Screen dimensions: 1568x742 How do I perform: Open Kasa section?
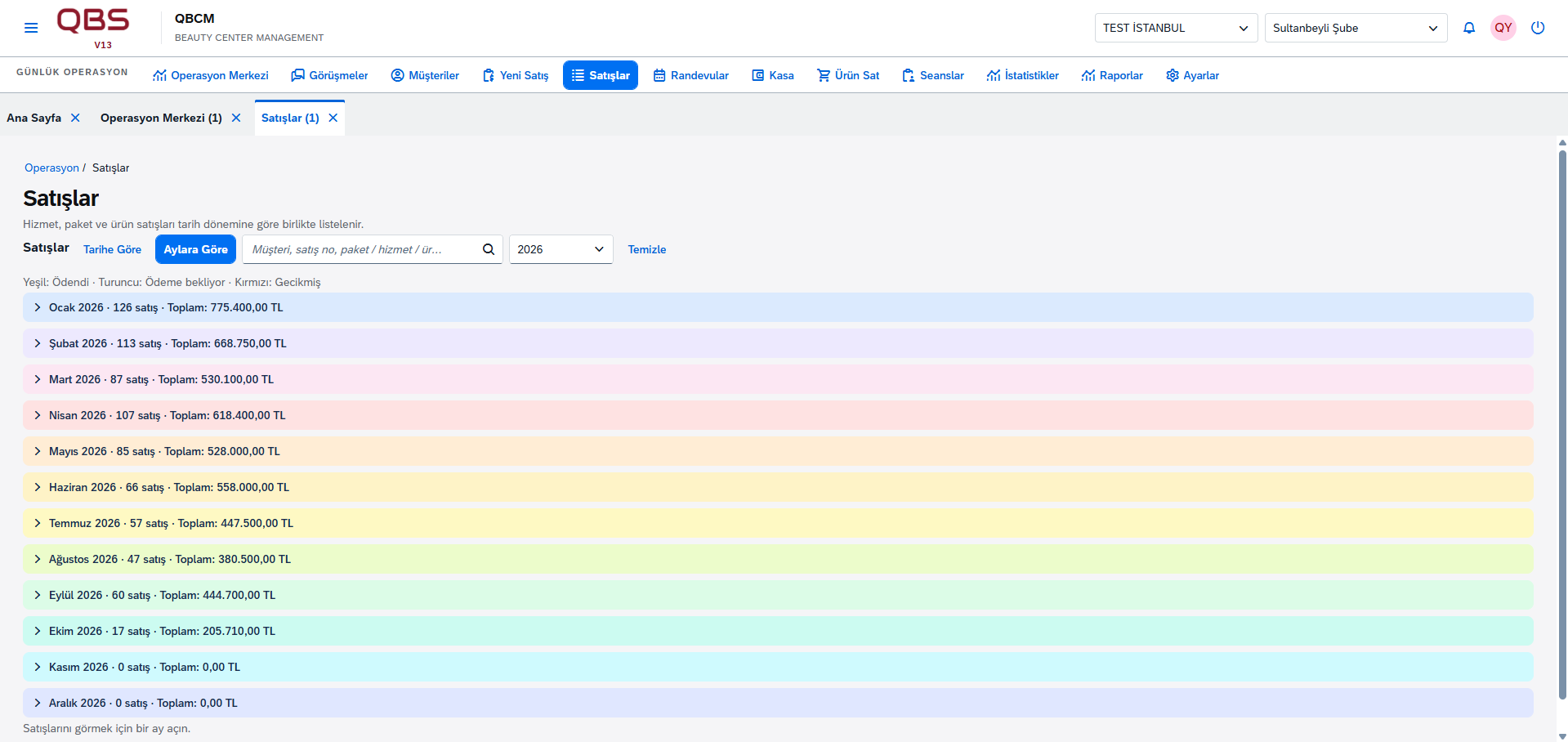tap(773, 75)
